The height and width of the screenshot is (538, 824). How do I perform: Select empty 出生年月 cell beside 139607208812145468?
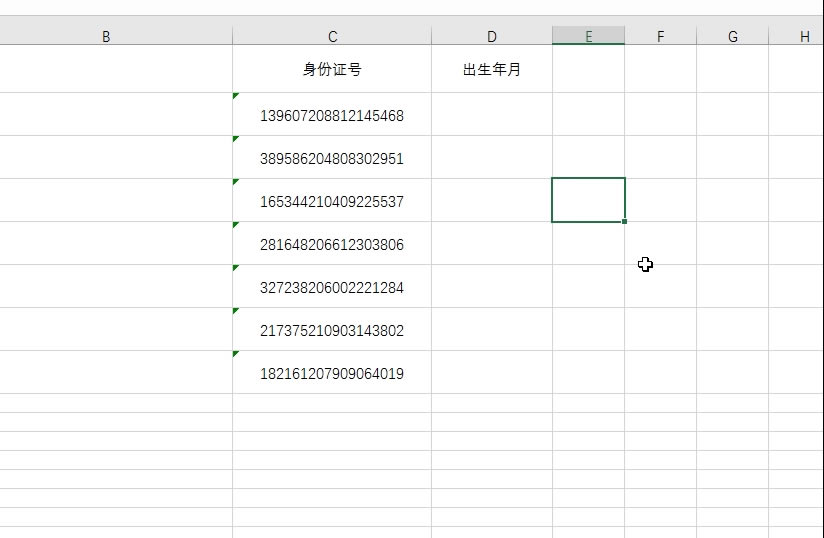[492, 116]
